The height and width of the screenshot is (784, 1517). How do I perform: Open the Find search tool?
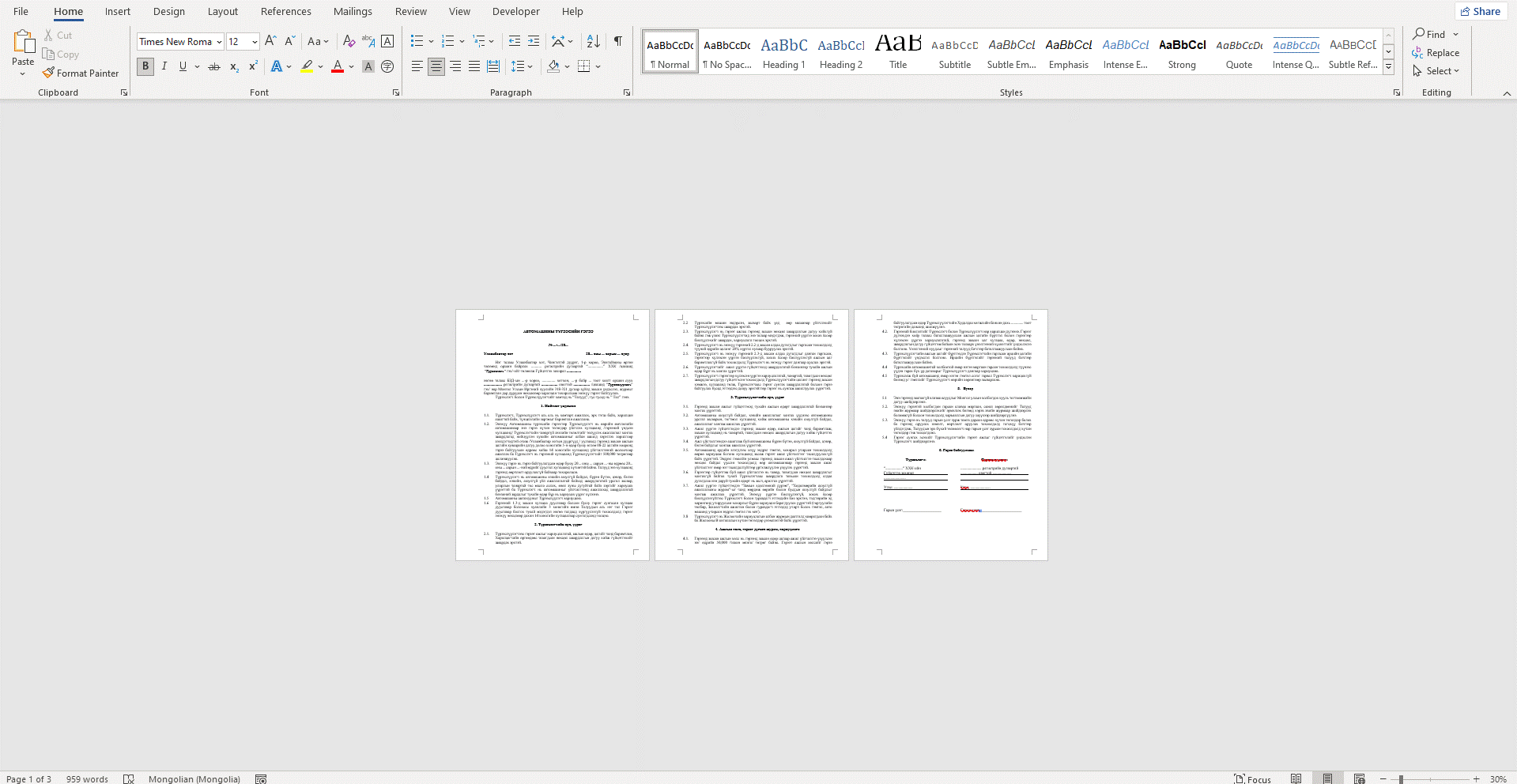coord(1429,34)
